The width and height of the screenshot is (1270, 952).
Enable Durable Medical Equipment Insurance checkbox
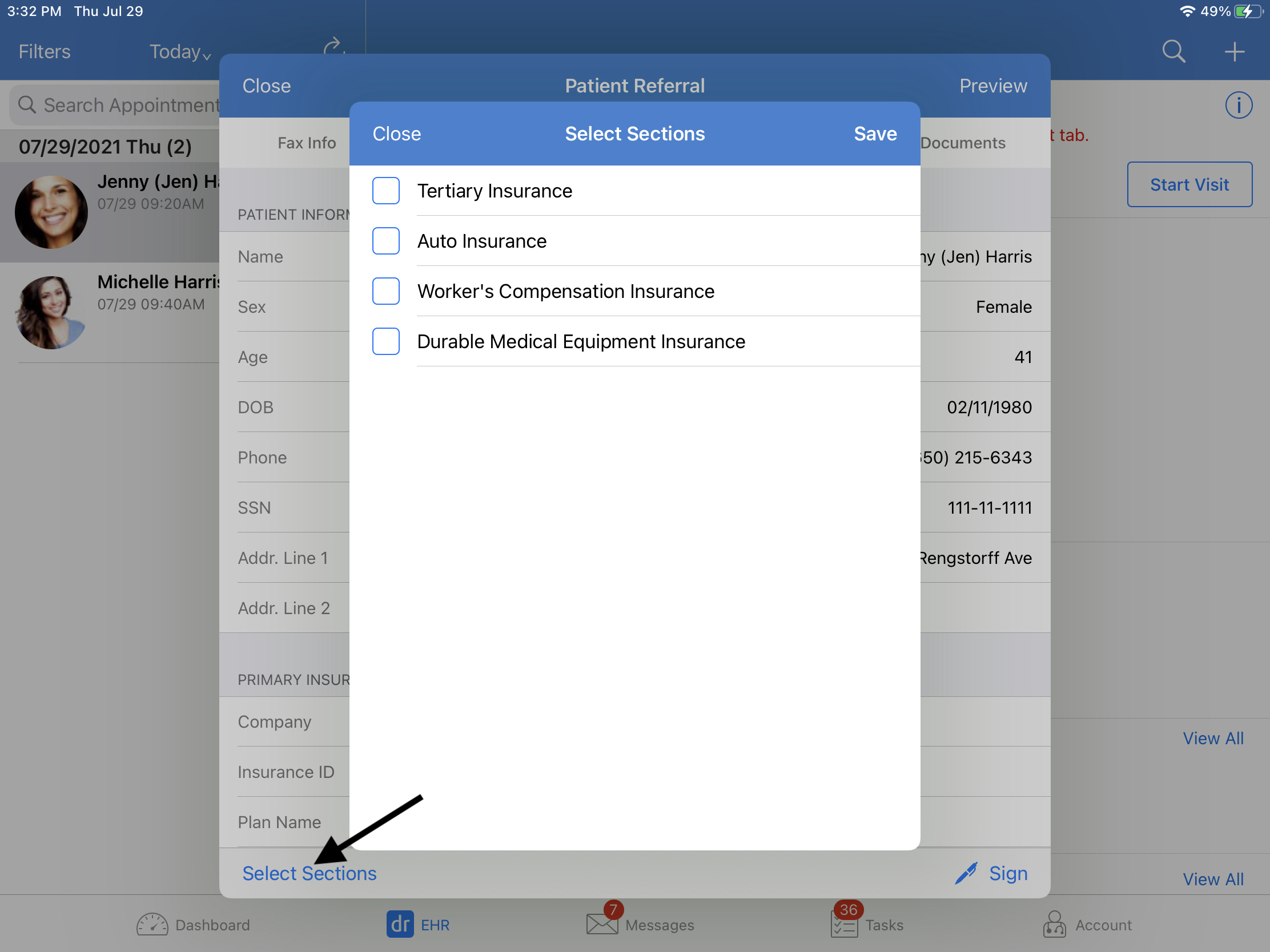386,341
